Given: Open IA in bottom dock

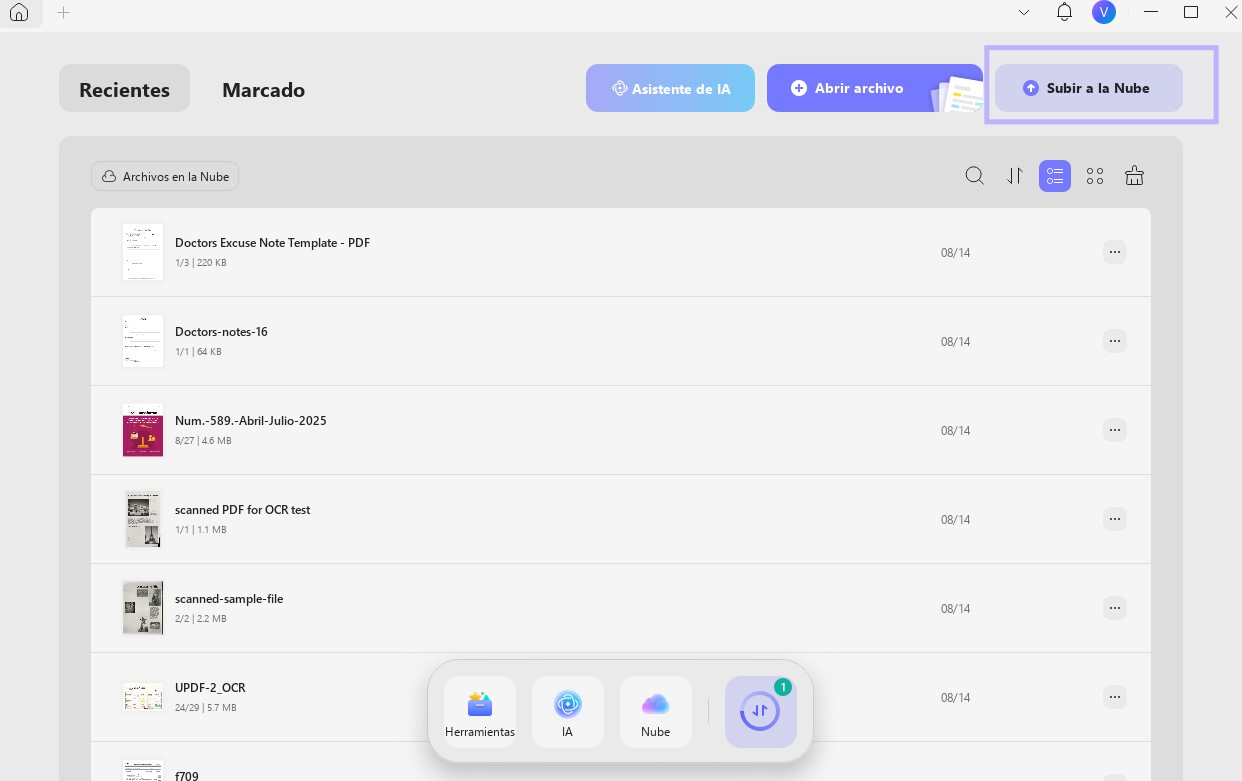Looking at the screenshot, I should point(568,712).
